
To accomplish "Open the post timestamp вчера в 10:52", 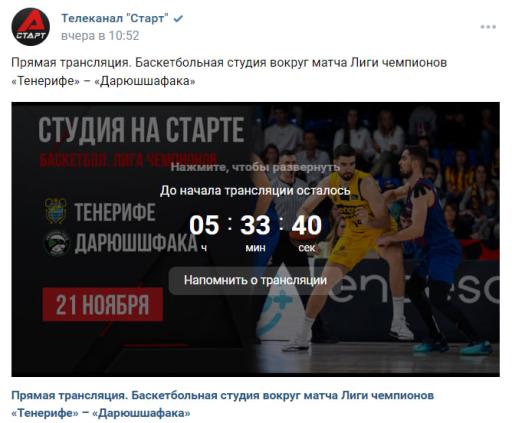I will 100,35.
